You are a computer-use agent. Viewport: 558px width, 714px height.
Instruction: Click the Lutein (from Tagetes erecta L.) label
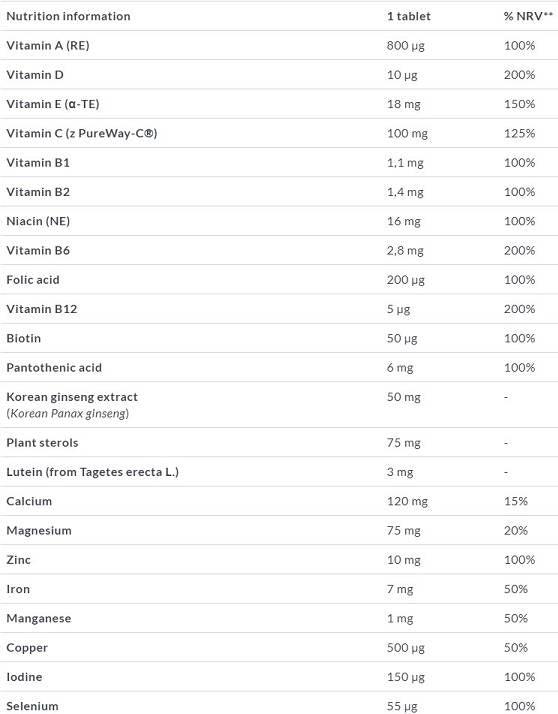tap(92, 472)
